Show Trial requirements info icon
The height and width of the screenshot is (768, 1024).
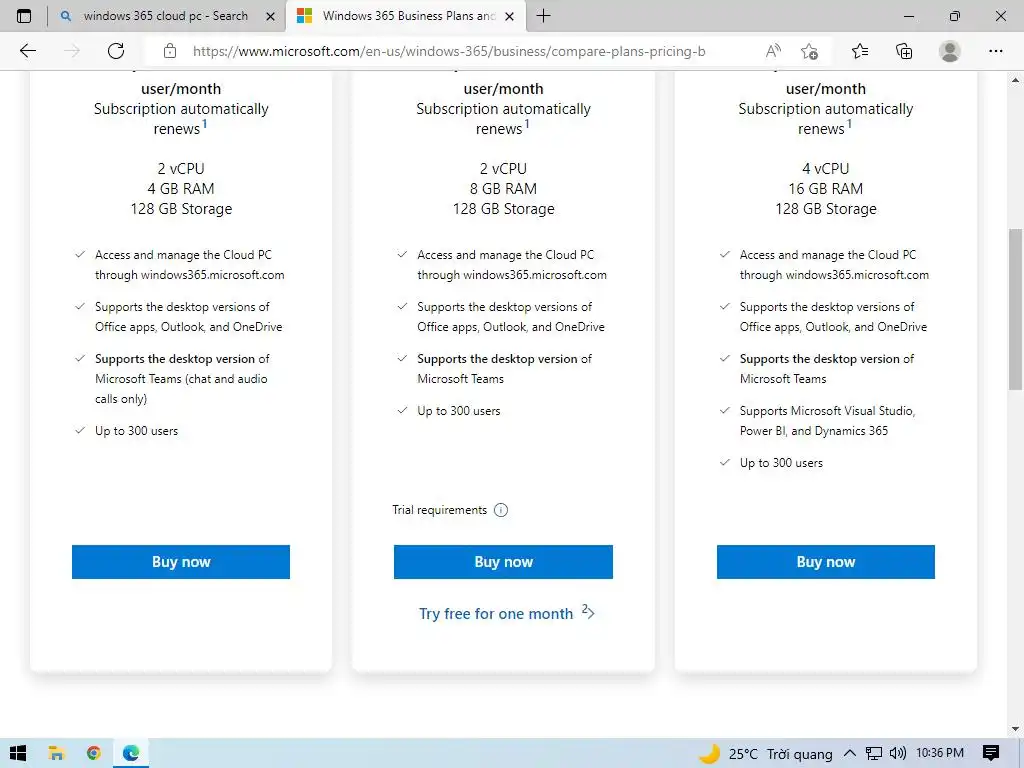[501, 510]
